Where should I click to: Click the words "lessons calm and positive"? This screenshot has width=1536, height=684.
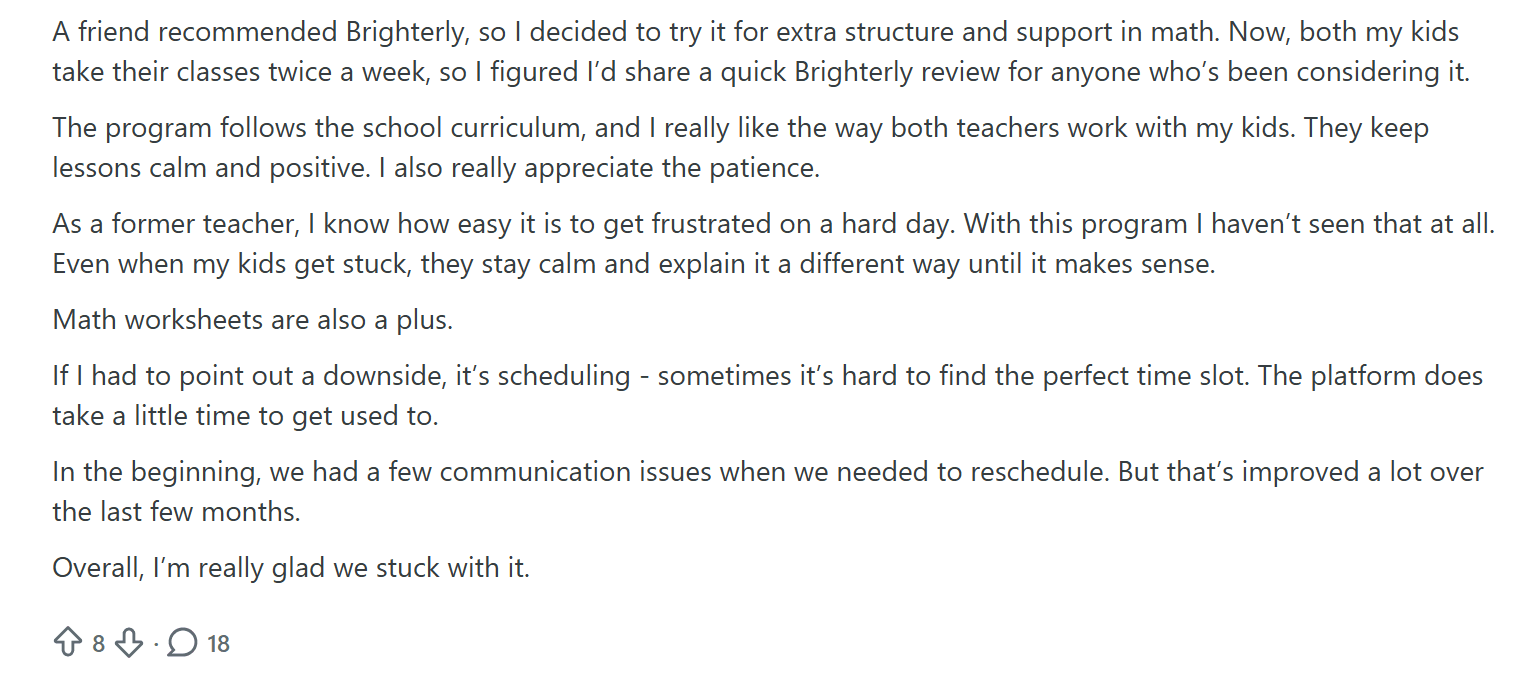point(209,168)
